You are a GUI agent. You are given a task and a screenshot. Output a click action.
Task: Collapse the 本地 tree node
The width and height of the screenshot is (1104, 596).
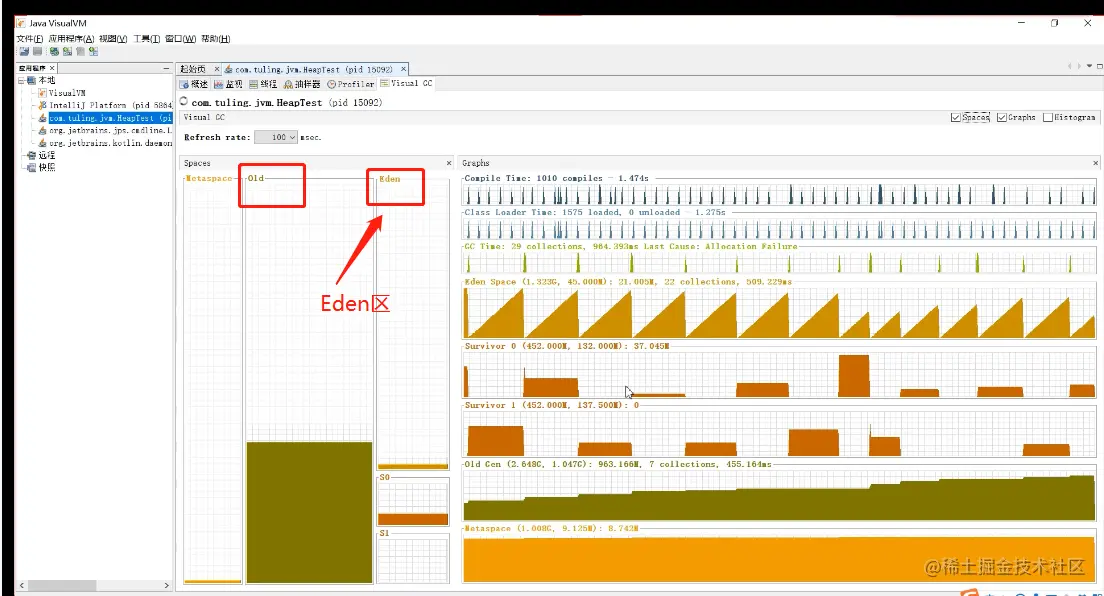pyautogui.click(x=21, y=80)
